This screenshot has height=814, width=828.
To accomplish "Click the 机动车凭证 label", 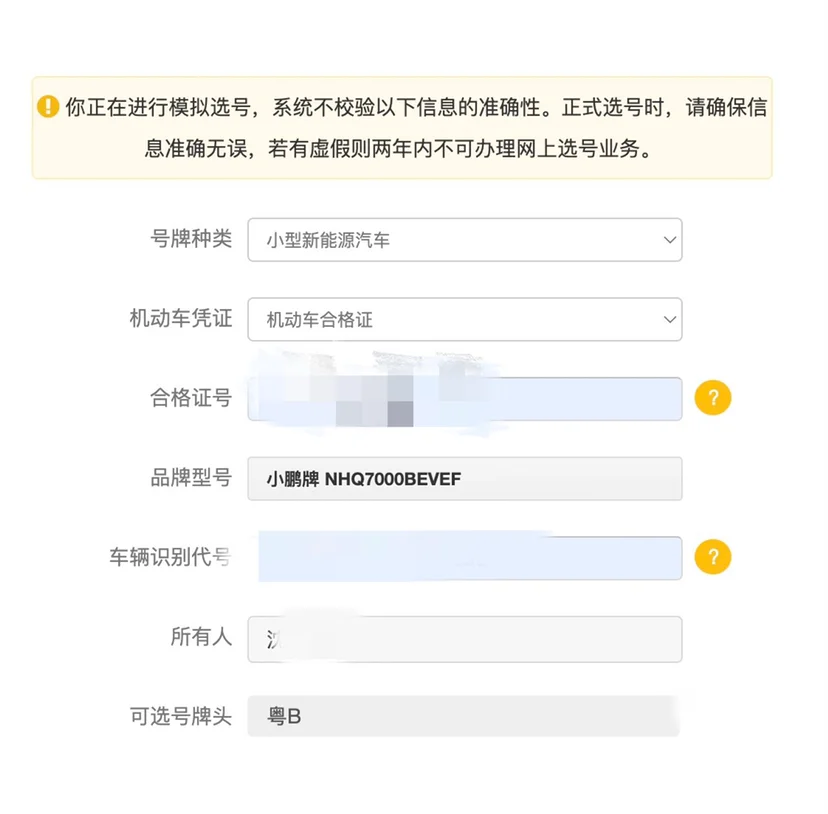I will 181,319.
